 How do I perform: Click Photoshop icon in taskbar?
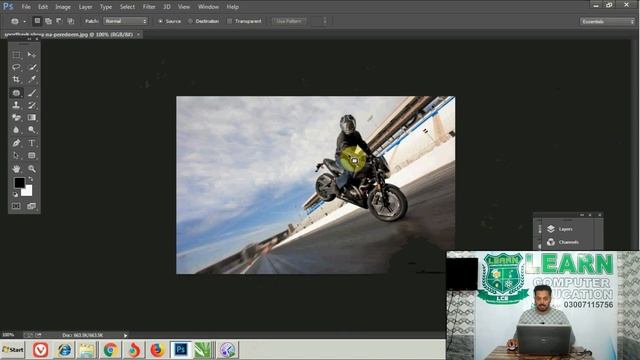pos(180,350)
